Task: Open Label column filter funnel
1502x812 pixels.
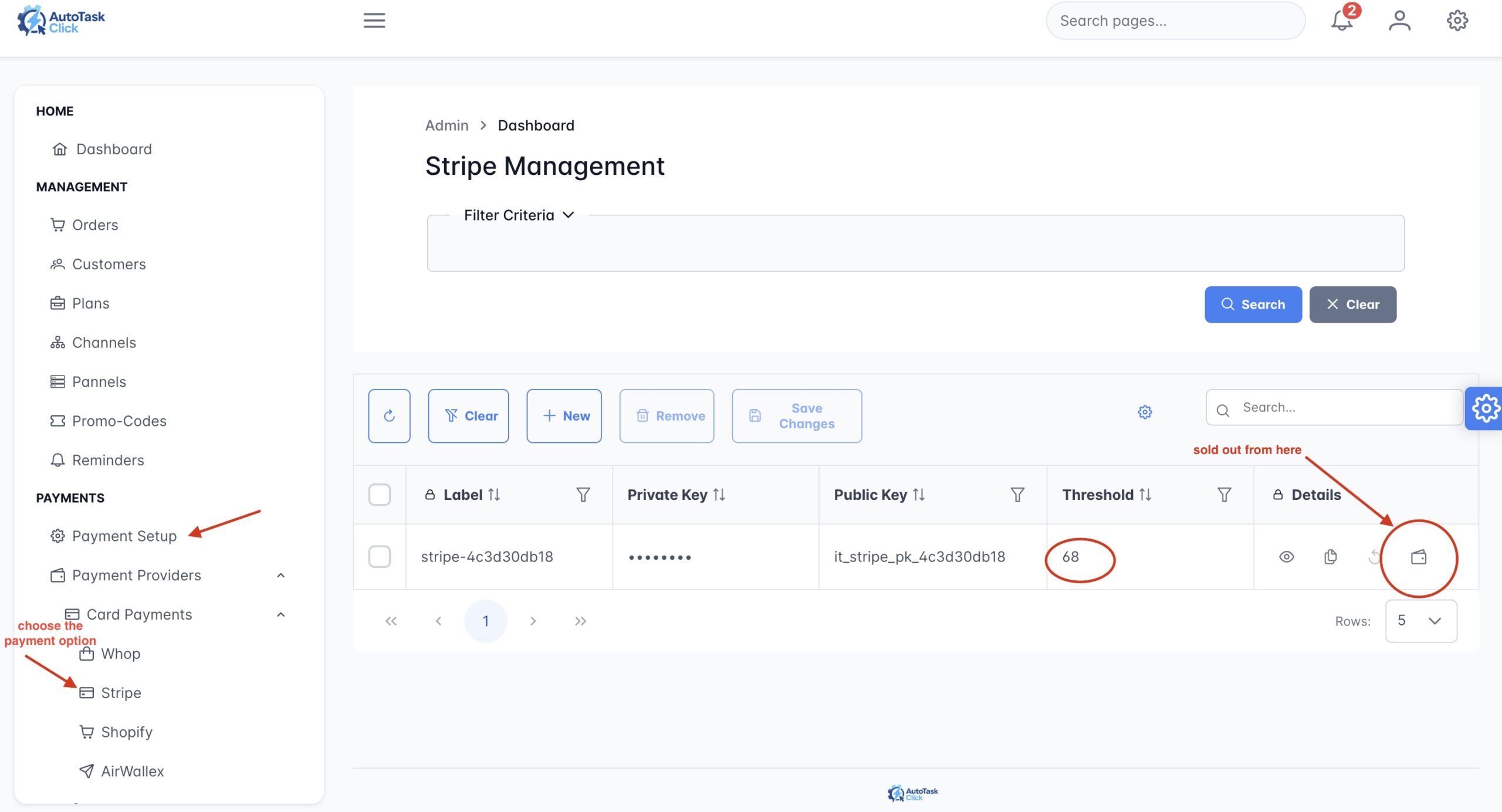Action: click(583, 495)
